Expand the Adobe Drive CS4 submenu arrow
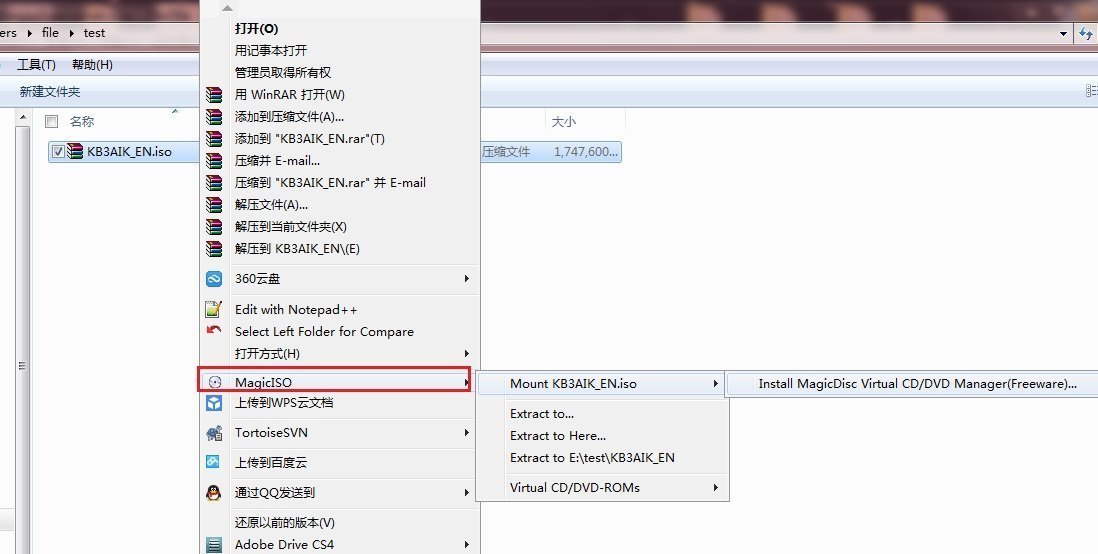The height and width of the screenshot is (554, 1098). (466, 544)
